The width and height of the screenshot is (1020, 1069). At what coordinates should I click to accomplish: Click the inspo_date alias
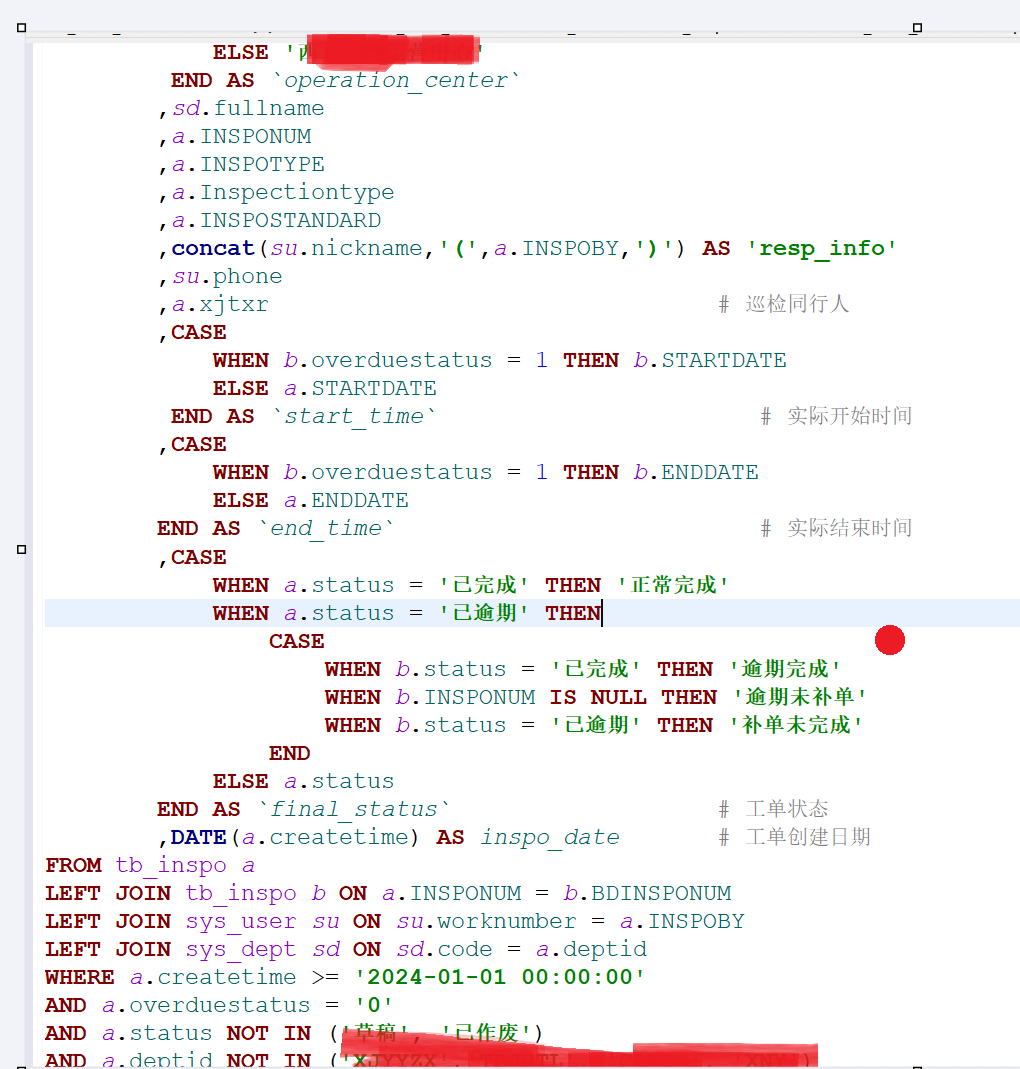[550, 837]
